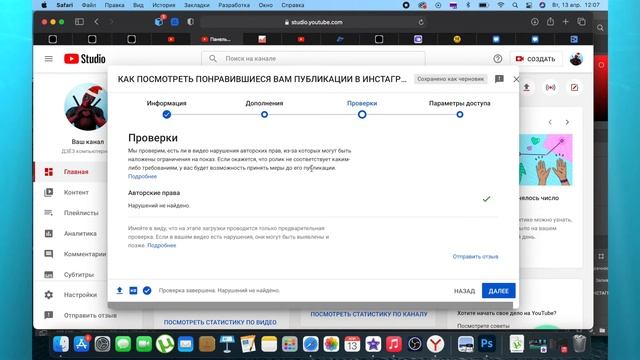Select the Проверки step
Screen dimensions: 640x360
click(x=362, y=109)
